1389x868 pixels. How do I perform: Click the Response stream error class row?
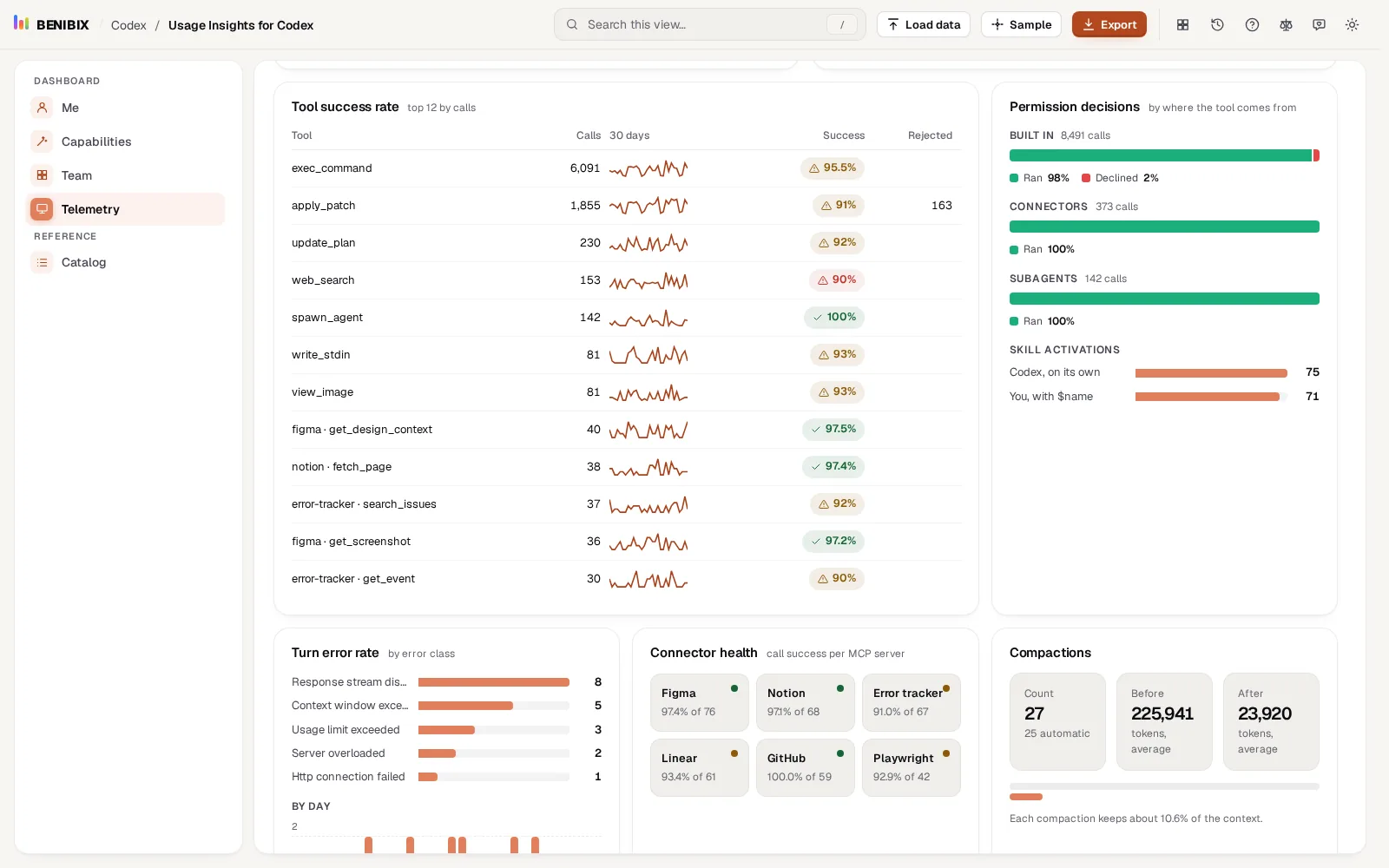[x=446, y=682]
